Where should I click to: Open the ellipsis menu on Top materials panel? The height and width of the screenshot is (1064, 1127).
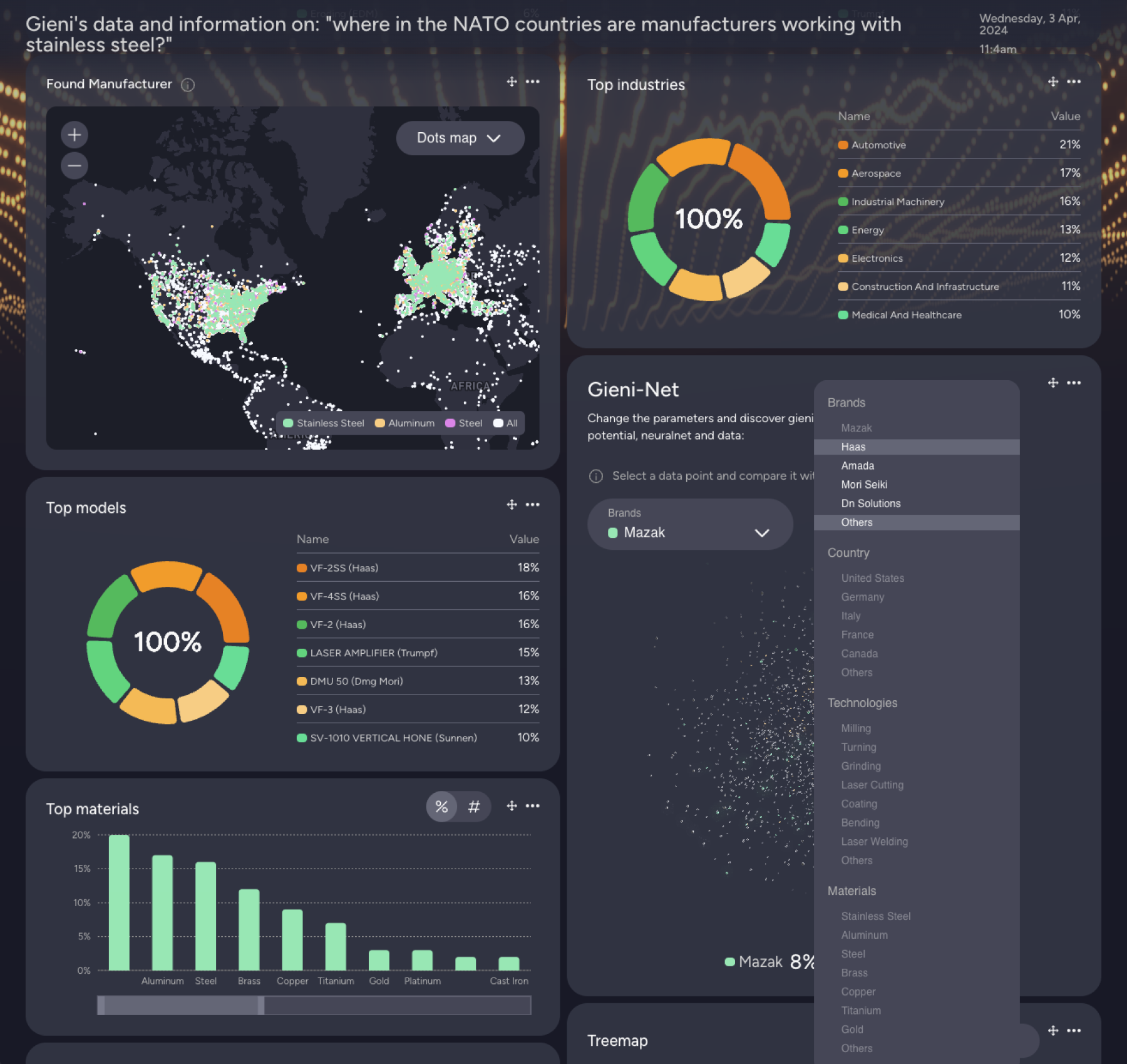click(x=532, y=807)
